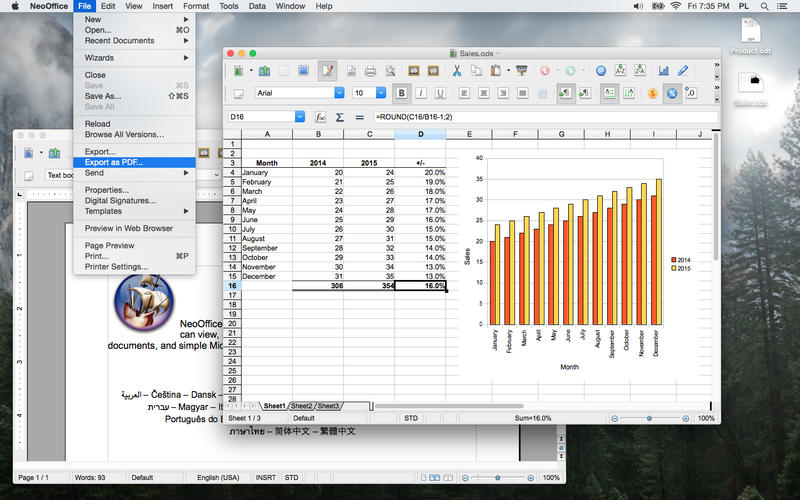Choose Save As... from File menu

click(134, 96)
